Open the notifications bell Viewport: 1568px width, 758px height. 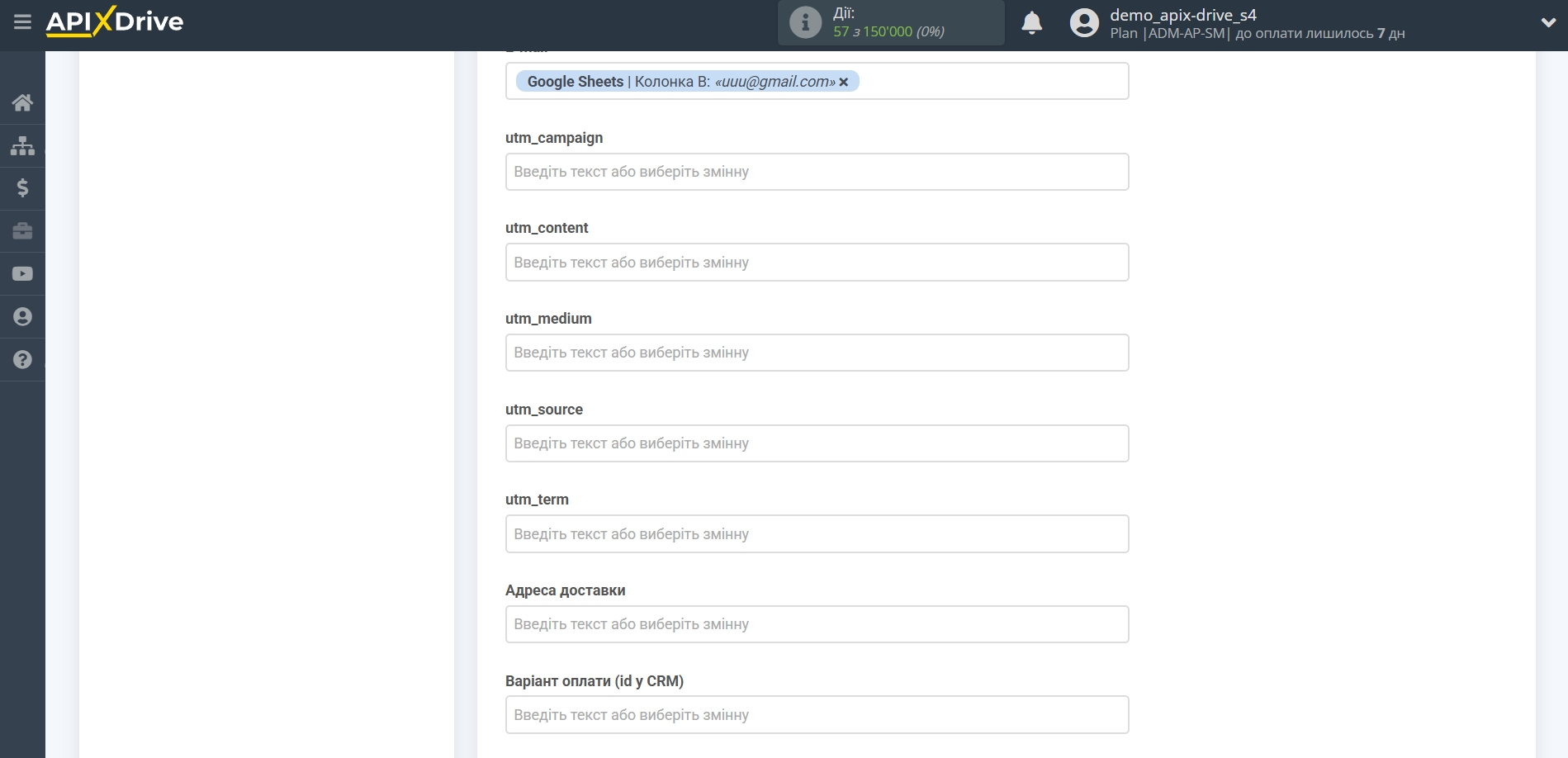(x=1031, y=22)
